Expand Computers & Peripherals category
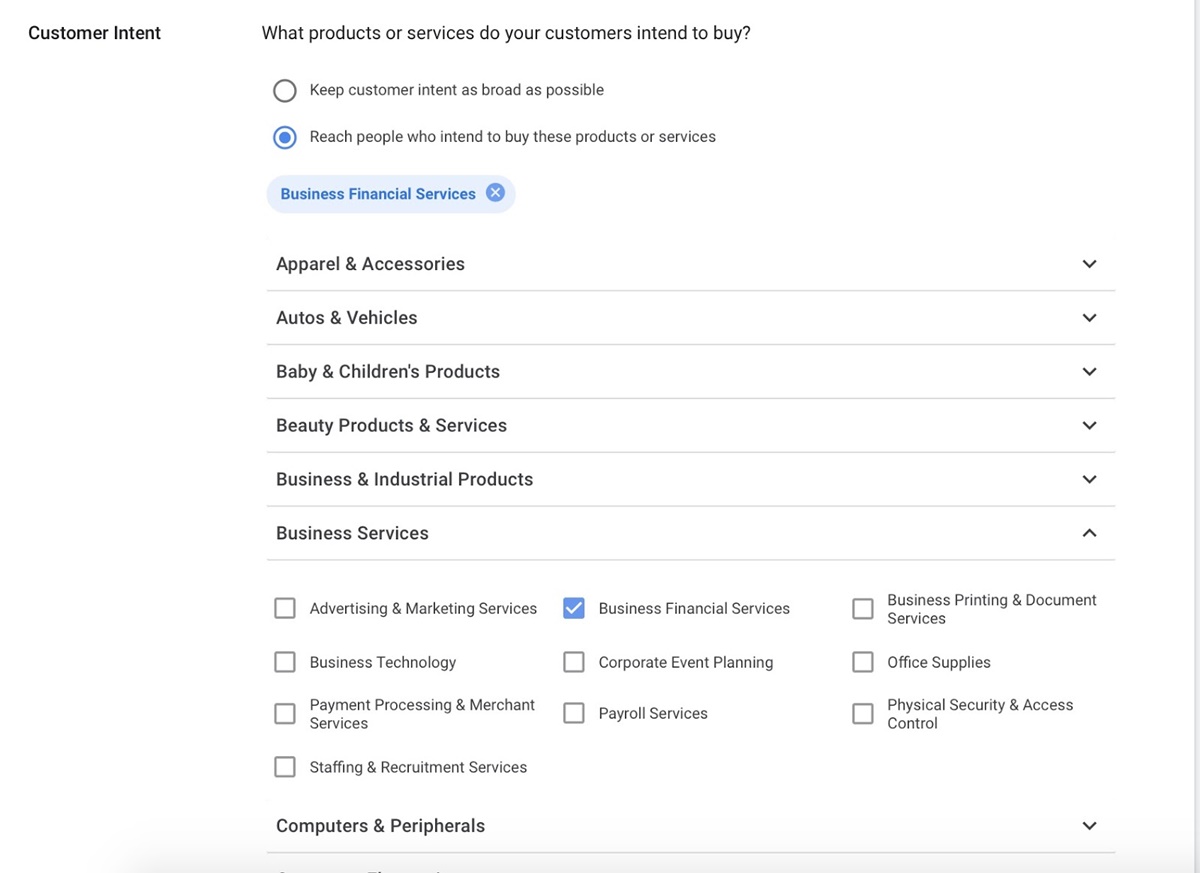1200x873 pixels. tap(1089, 826)
